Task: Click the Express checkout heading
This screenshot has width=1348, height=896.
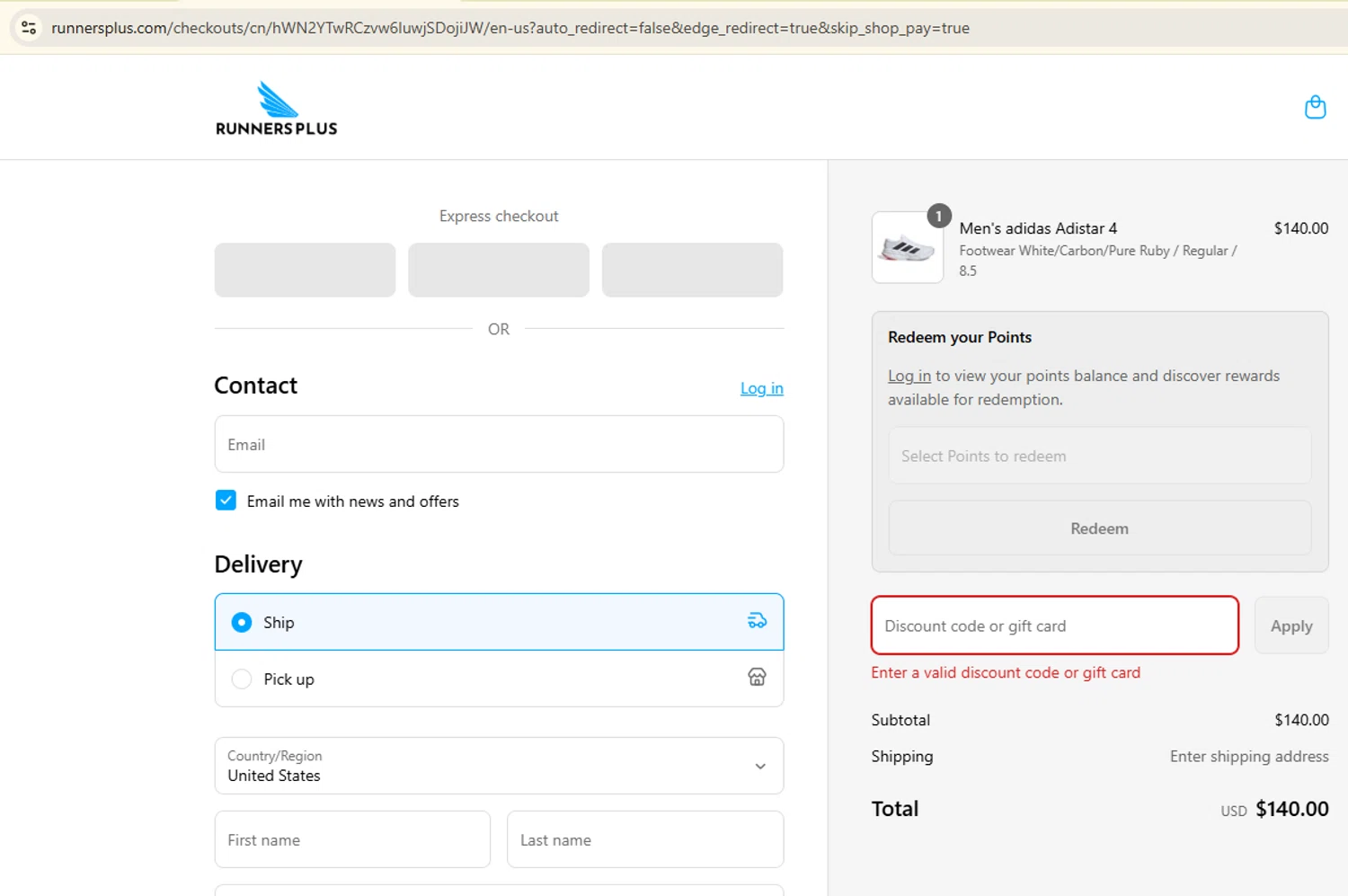Action: pos(499,216)
